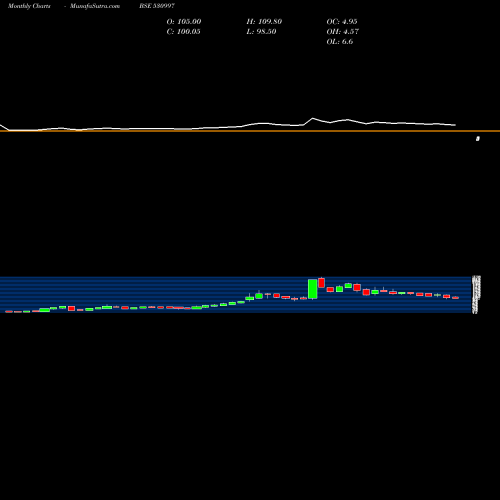Click the low value 'L: 98.50'

[x=261, y=32]
